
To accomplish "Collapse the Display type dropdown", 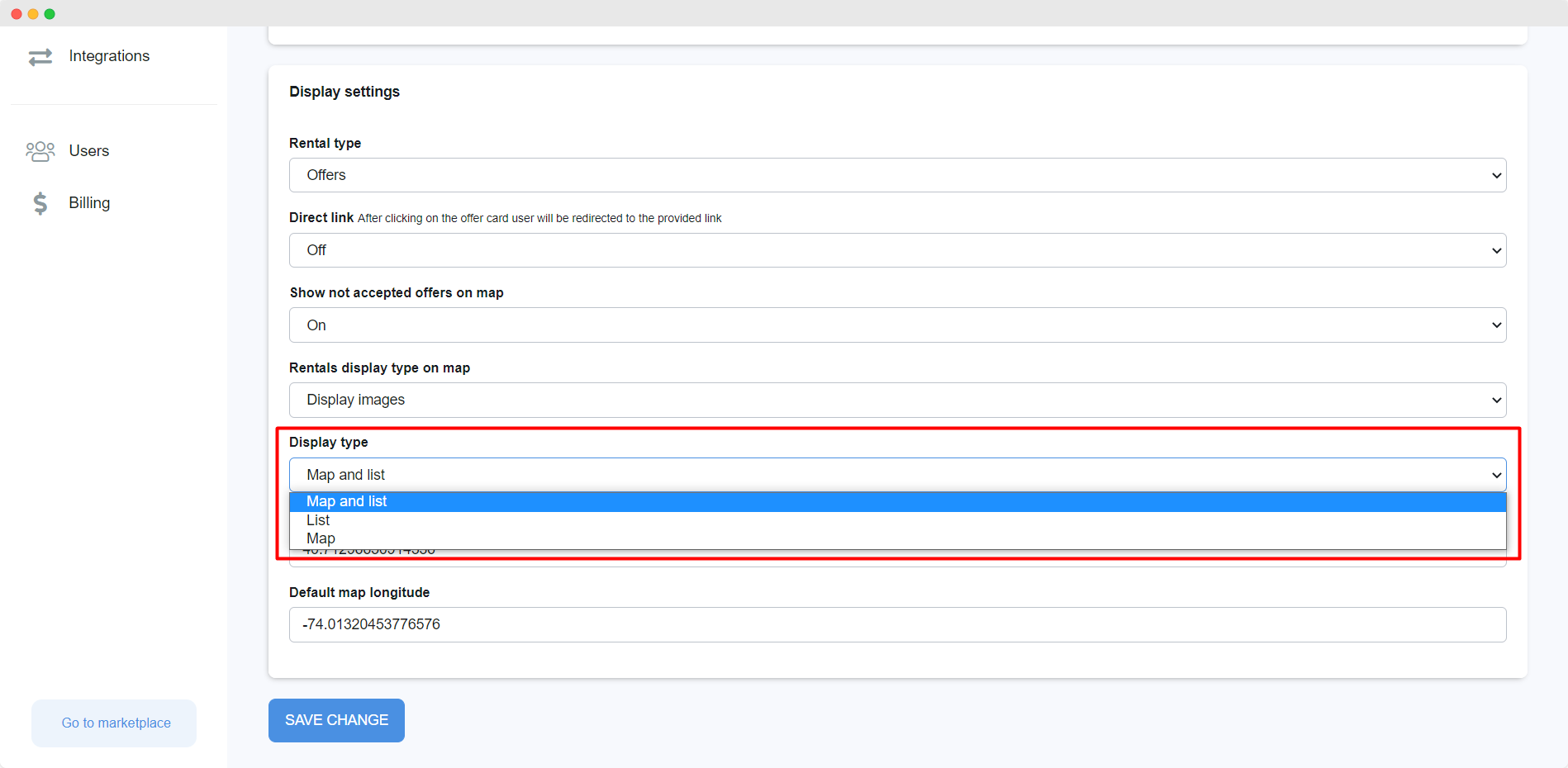I will tap(897, 475).
